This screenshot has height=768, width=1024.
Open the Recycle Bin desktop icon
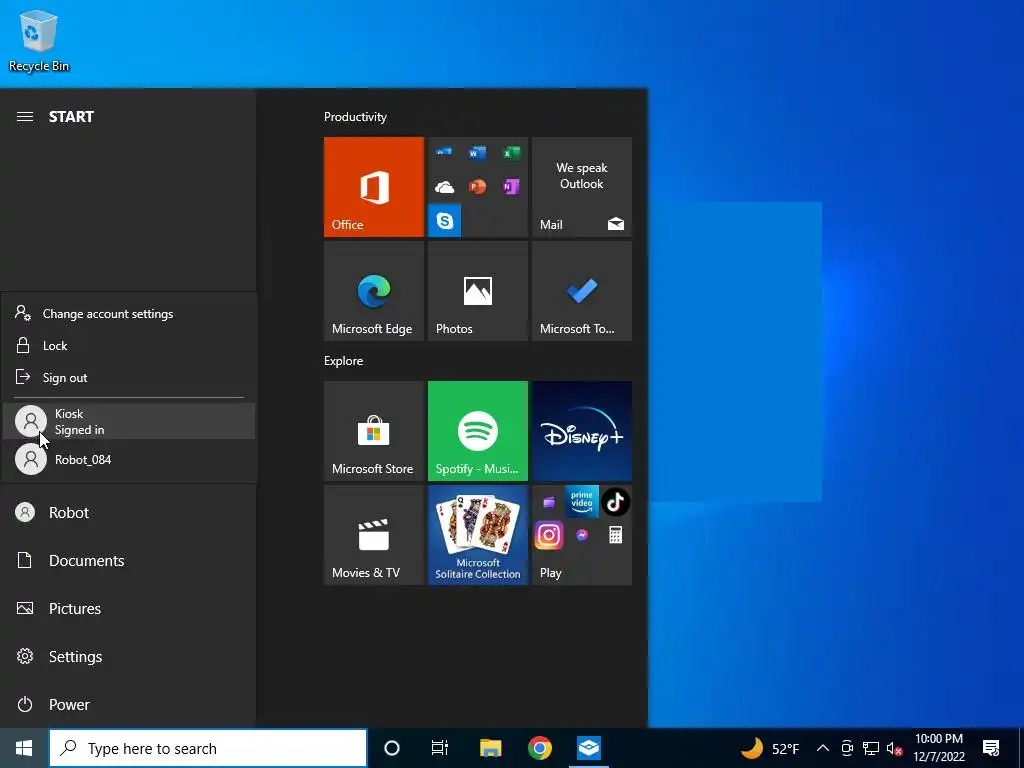coord(39,40)
